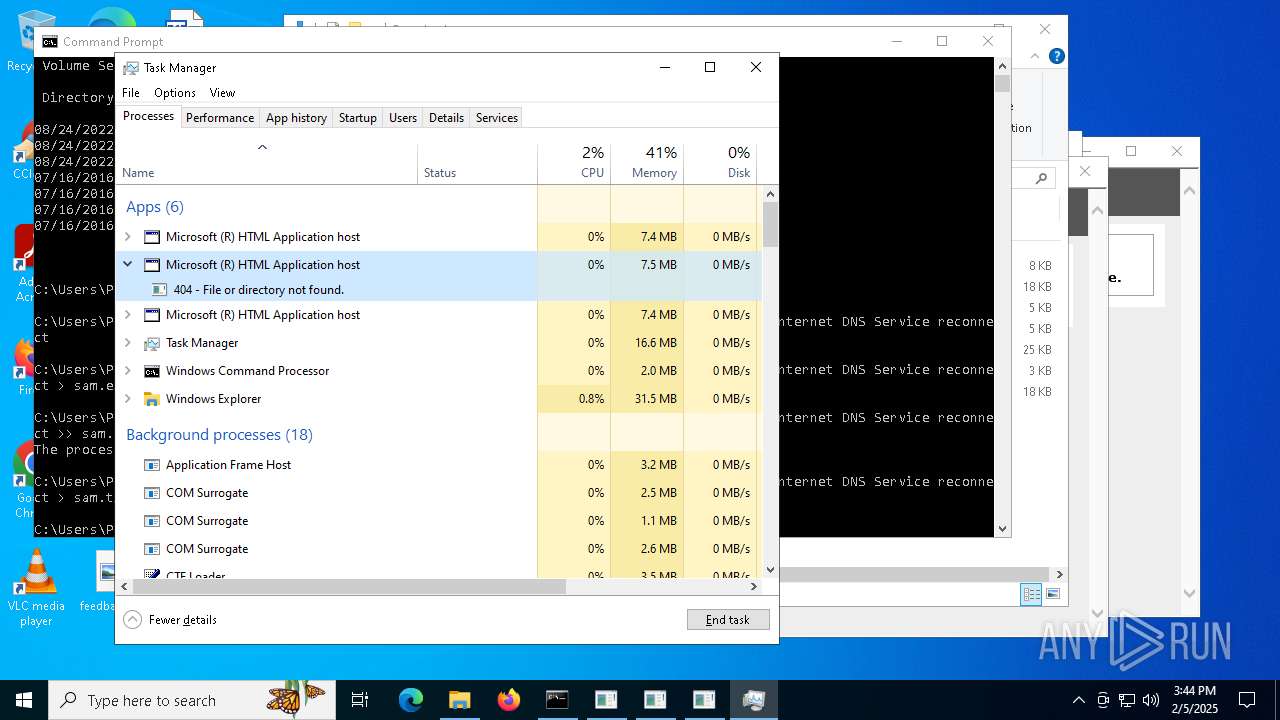The image size is (1280, 720).
Task: Sort processes by CPU usage column
Action: pos(574,164)
